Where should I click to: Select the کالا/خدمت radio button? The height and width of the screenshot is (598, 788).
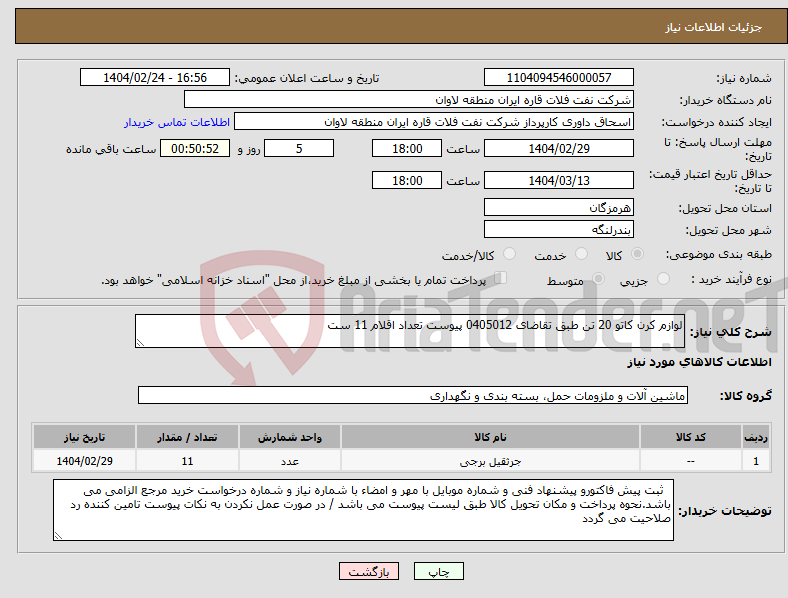(510, 254)
